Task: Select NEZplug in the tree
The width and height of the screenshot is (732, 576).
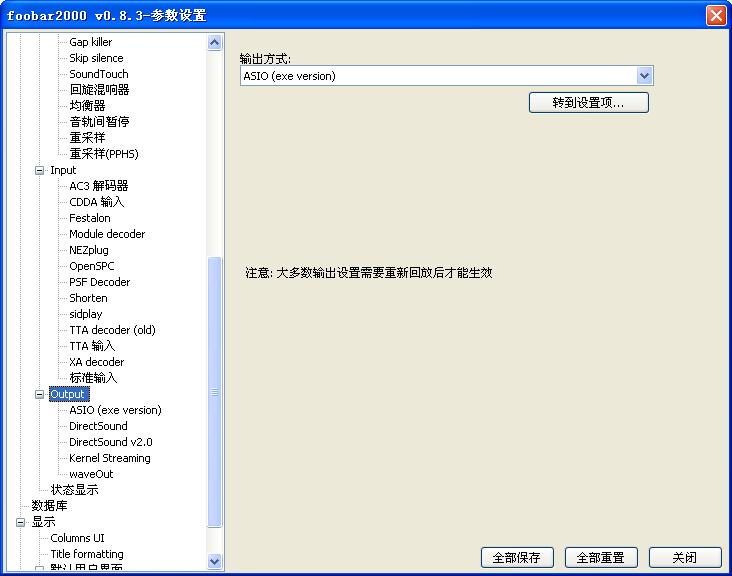Action: [x=89, y=250]
